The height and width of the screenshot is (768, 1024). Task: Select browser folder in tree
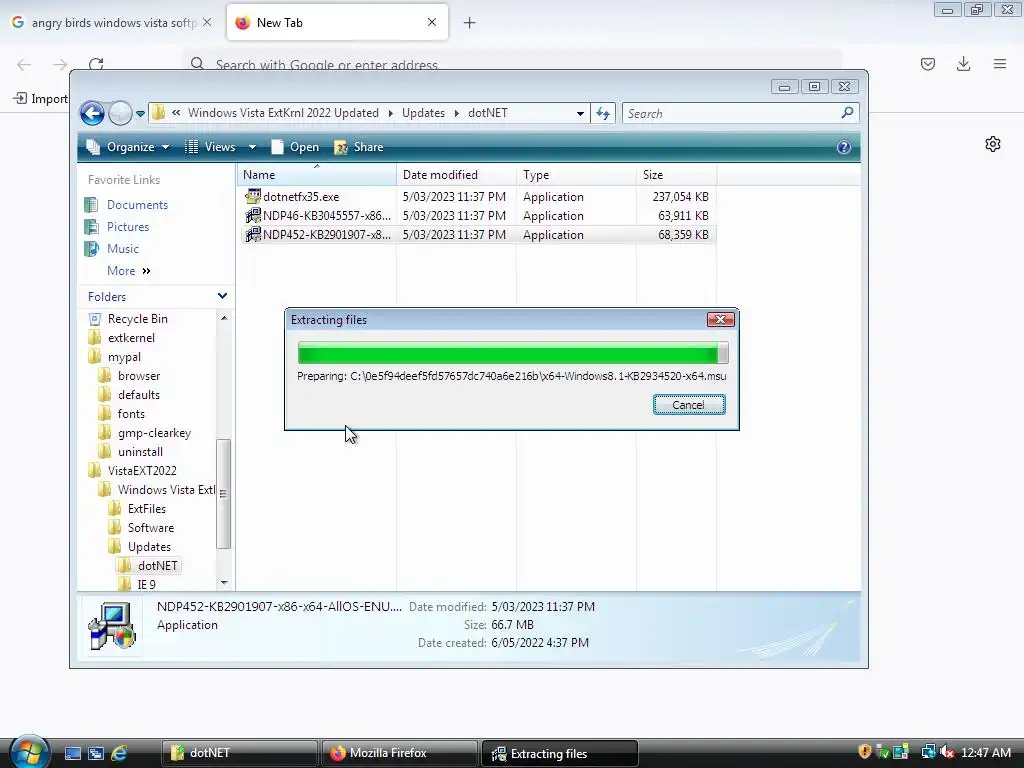click(139, 376)
